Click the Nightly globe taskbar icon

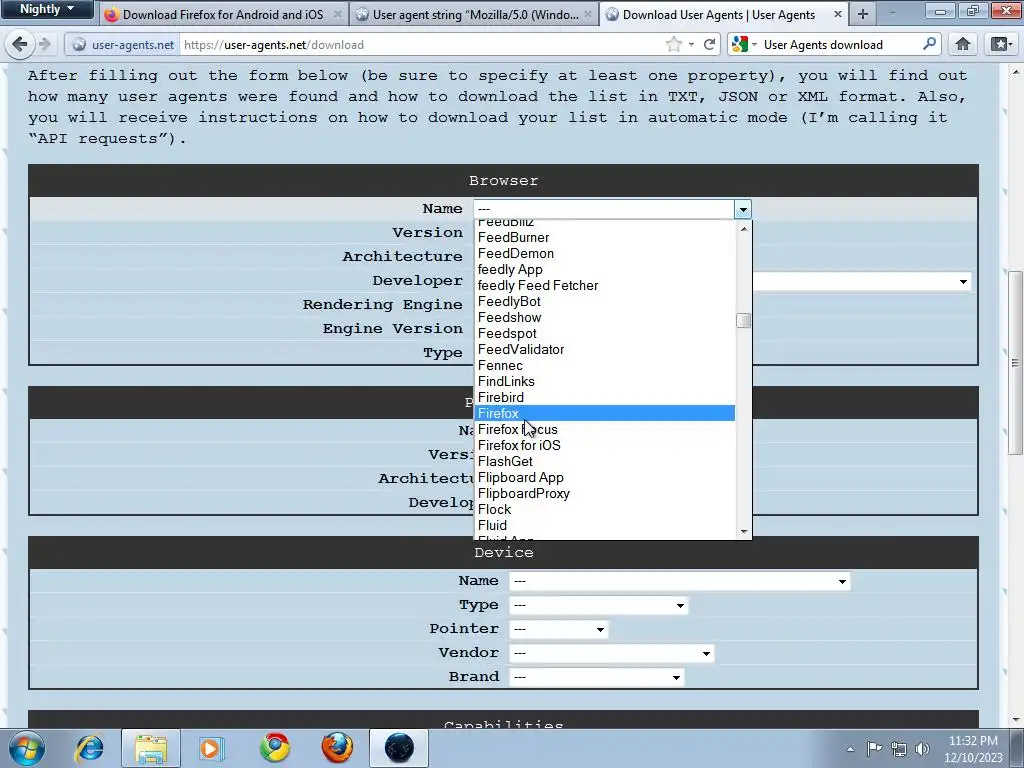(x=399, y=748)
